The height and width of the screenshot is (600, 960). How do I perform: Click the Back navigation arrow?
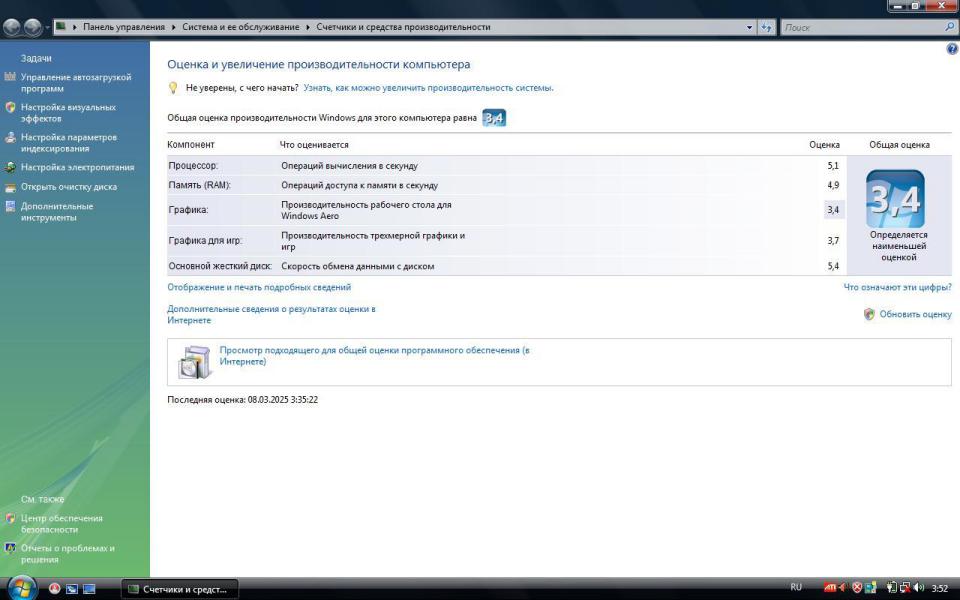[12, 27]
